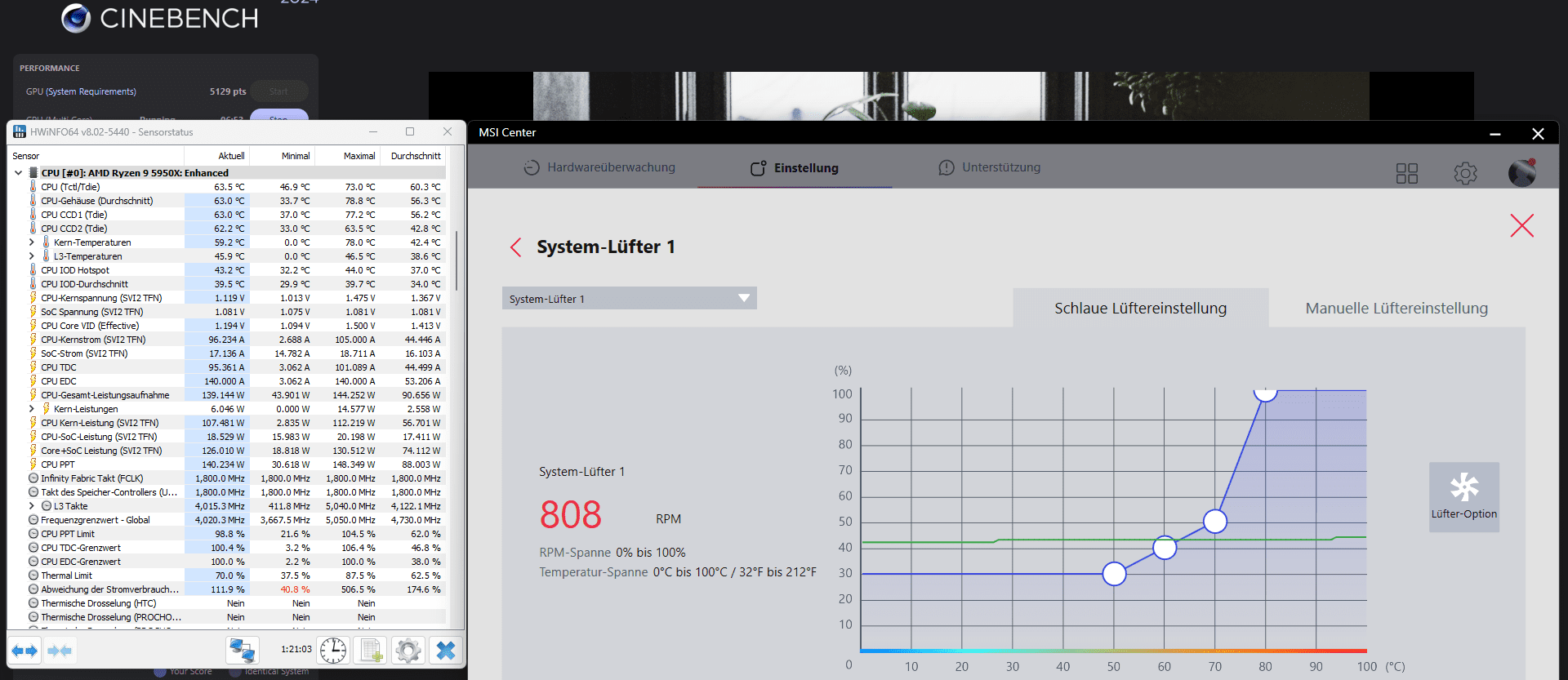Reset HWiNFO sensor clock timer
The width and height of the screenshot is (1568, 680).
(333, 651)
